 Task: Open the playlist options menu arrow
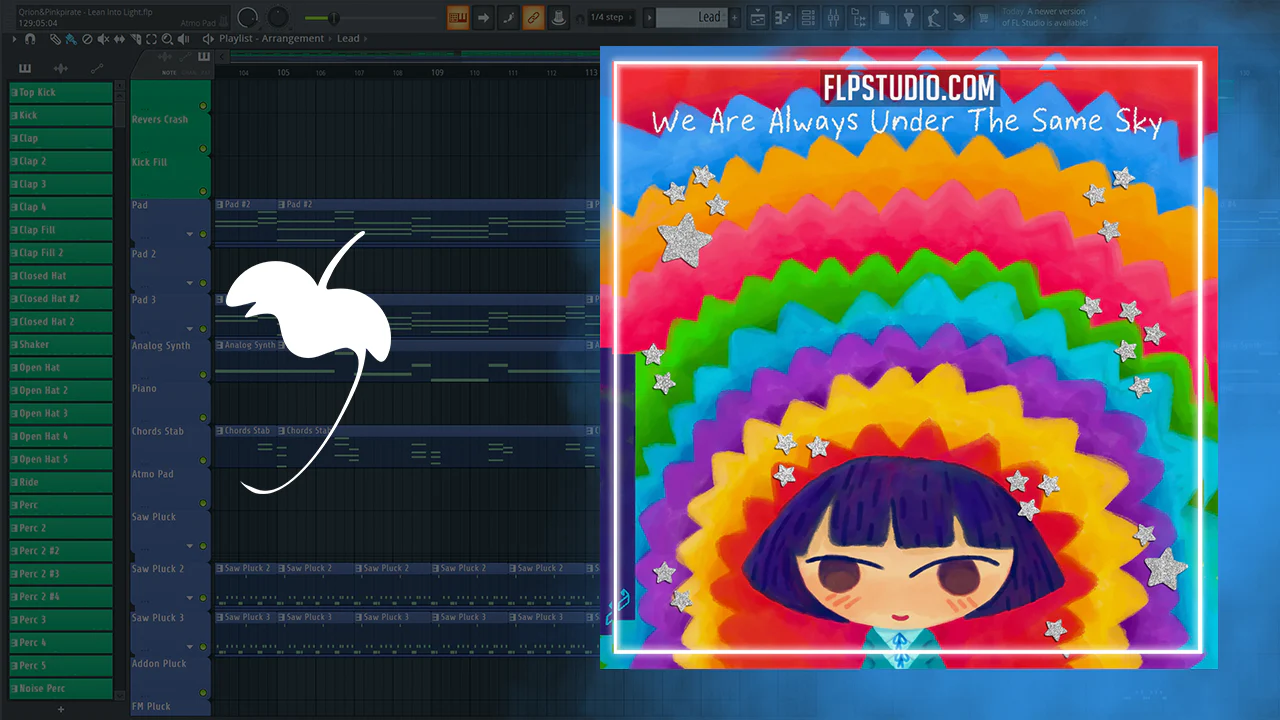tap(14, 39)
